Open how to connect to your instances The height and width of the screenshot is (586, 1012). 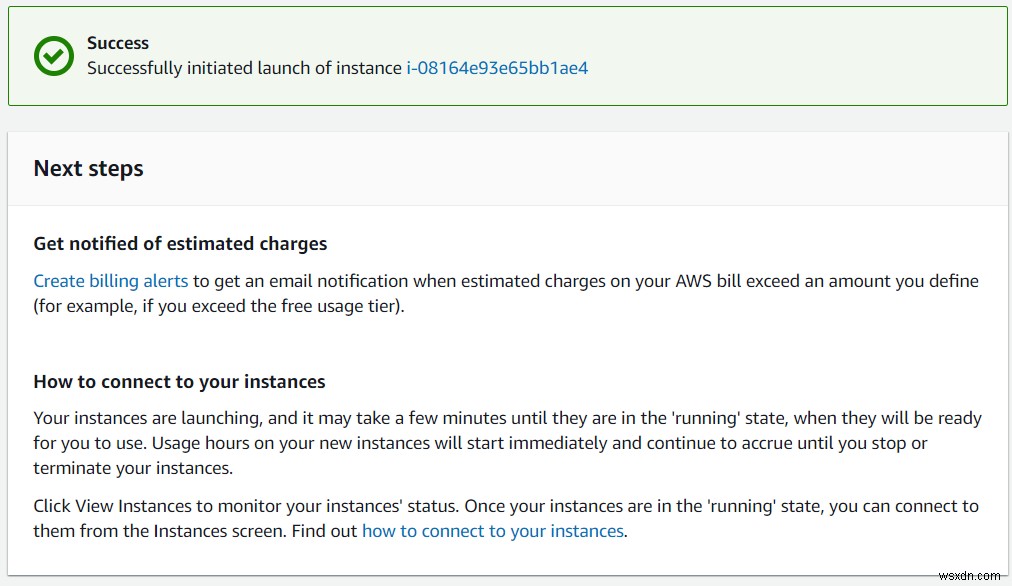tap(492, 531)
